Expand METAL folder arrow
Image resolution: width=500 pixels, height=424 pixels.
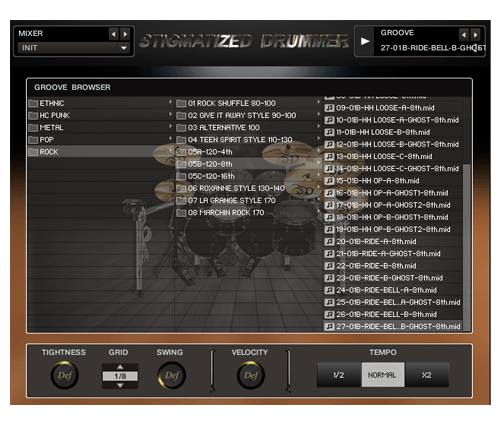tap(170, 126)
